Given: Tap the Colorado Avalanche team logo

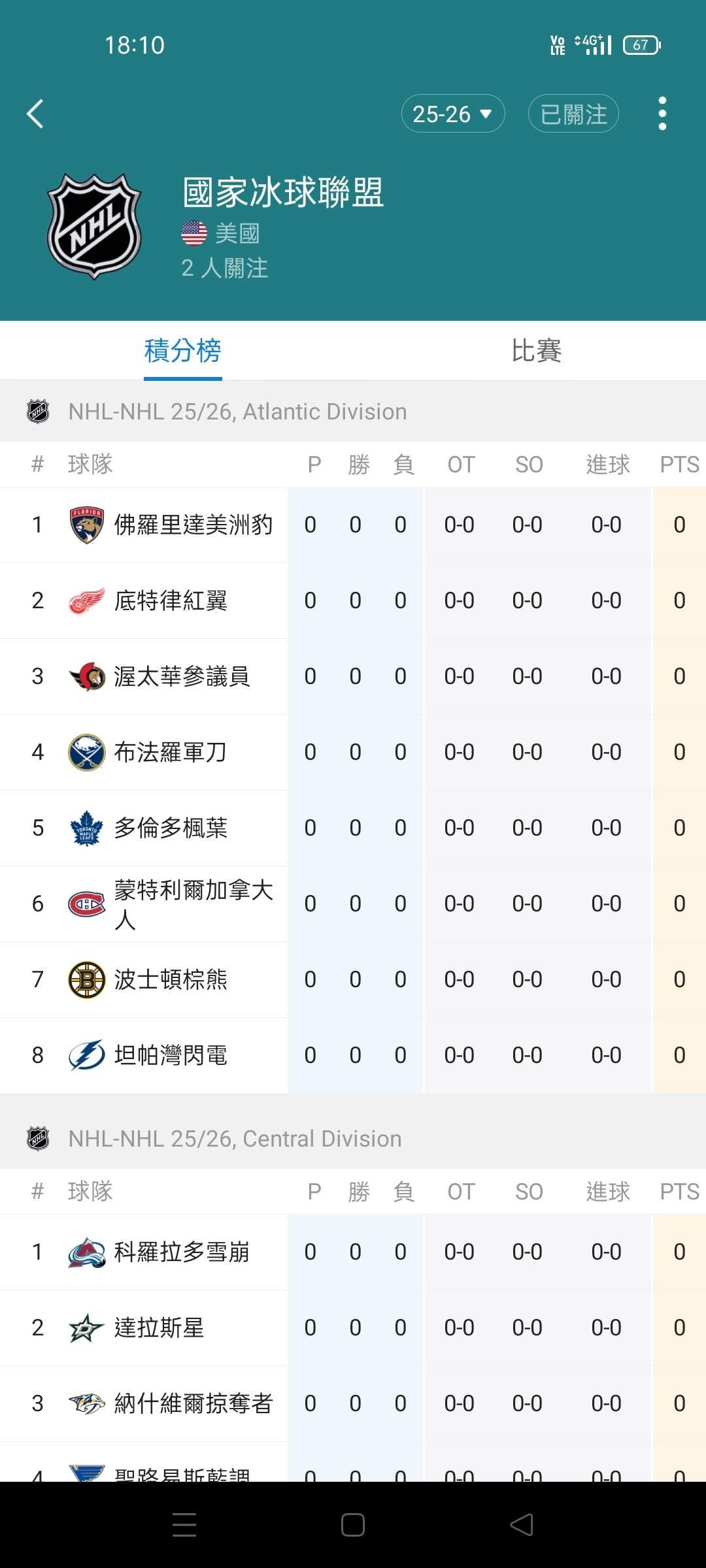Looking at the screenshot, I should (86, 1252).
